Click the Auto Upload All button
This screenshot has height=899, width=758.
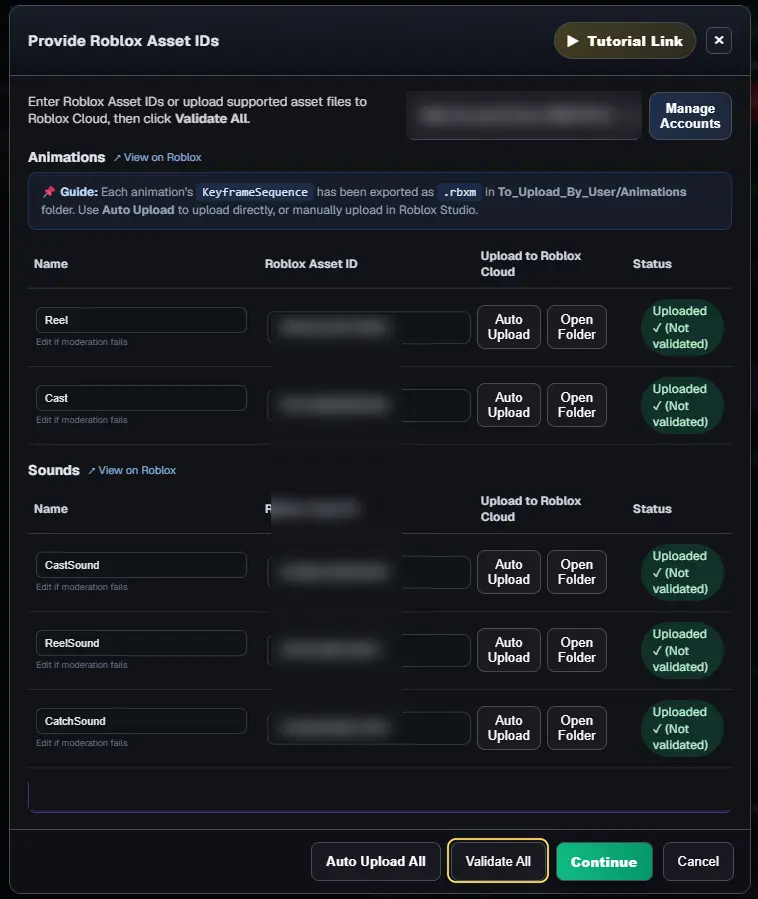click(x=376, y=861)
